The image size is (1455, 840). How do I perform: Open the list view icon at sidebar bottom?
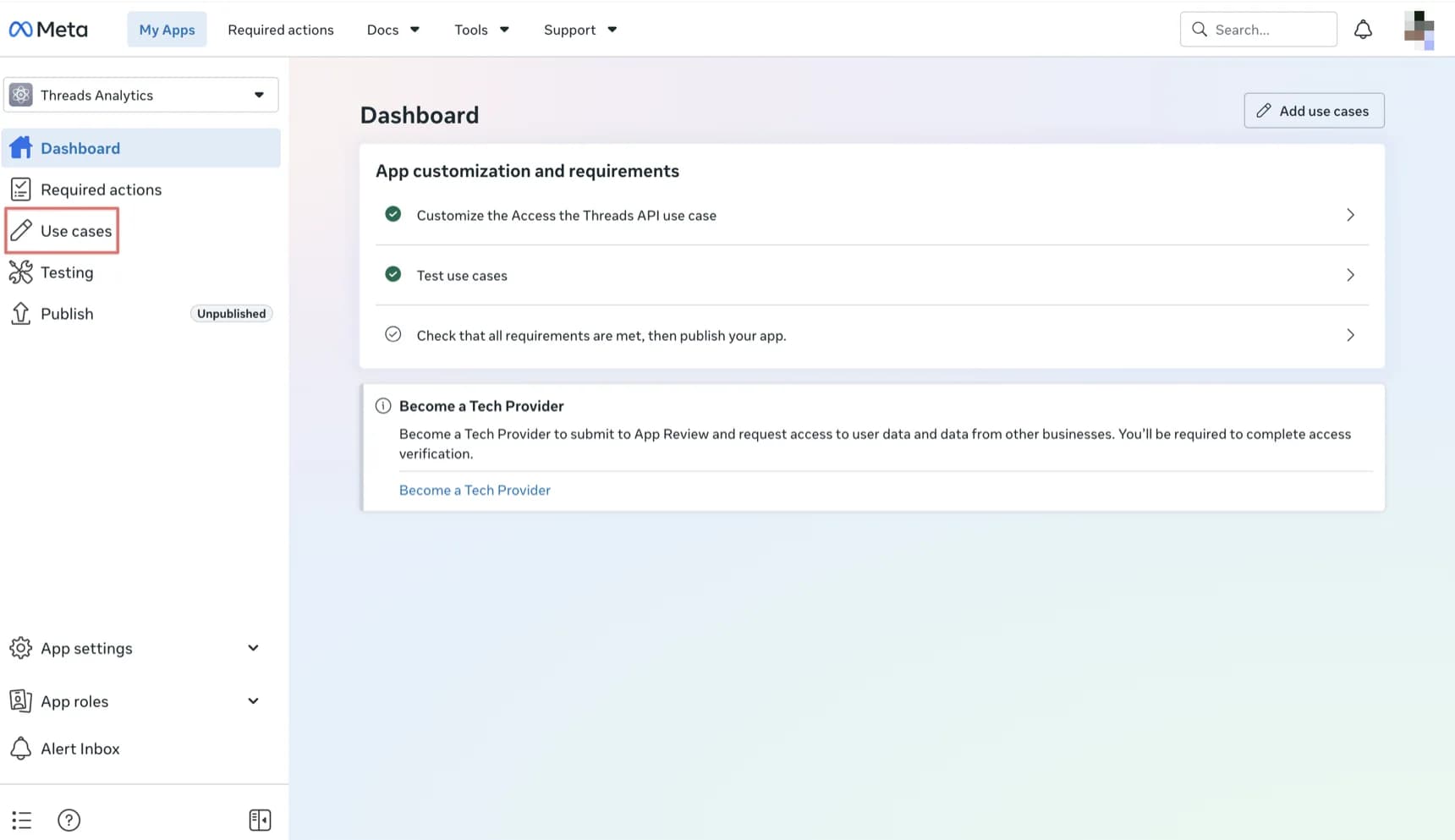tap(22, 820)
